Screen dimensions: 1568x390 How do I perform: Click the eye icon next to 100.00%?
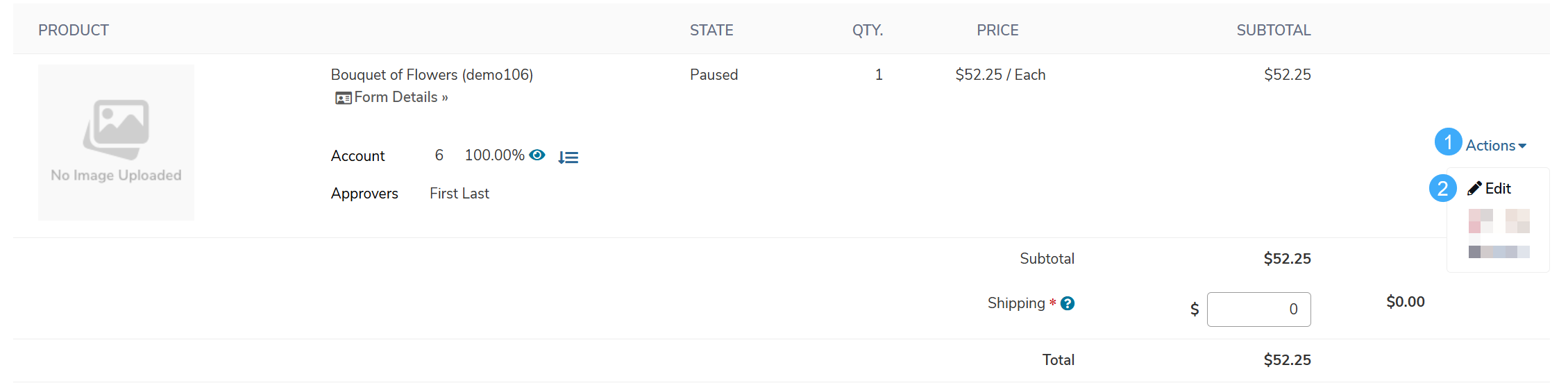[537, 155]
